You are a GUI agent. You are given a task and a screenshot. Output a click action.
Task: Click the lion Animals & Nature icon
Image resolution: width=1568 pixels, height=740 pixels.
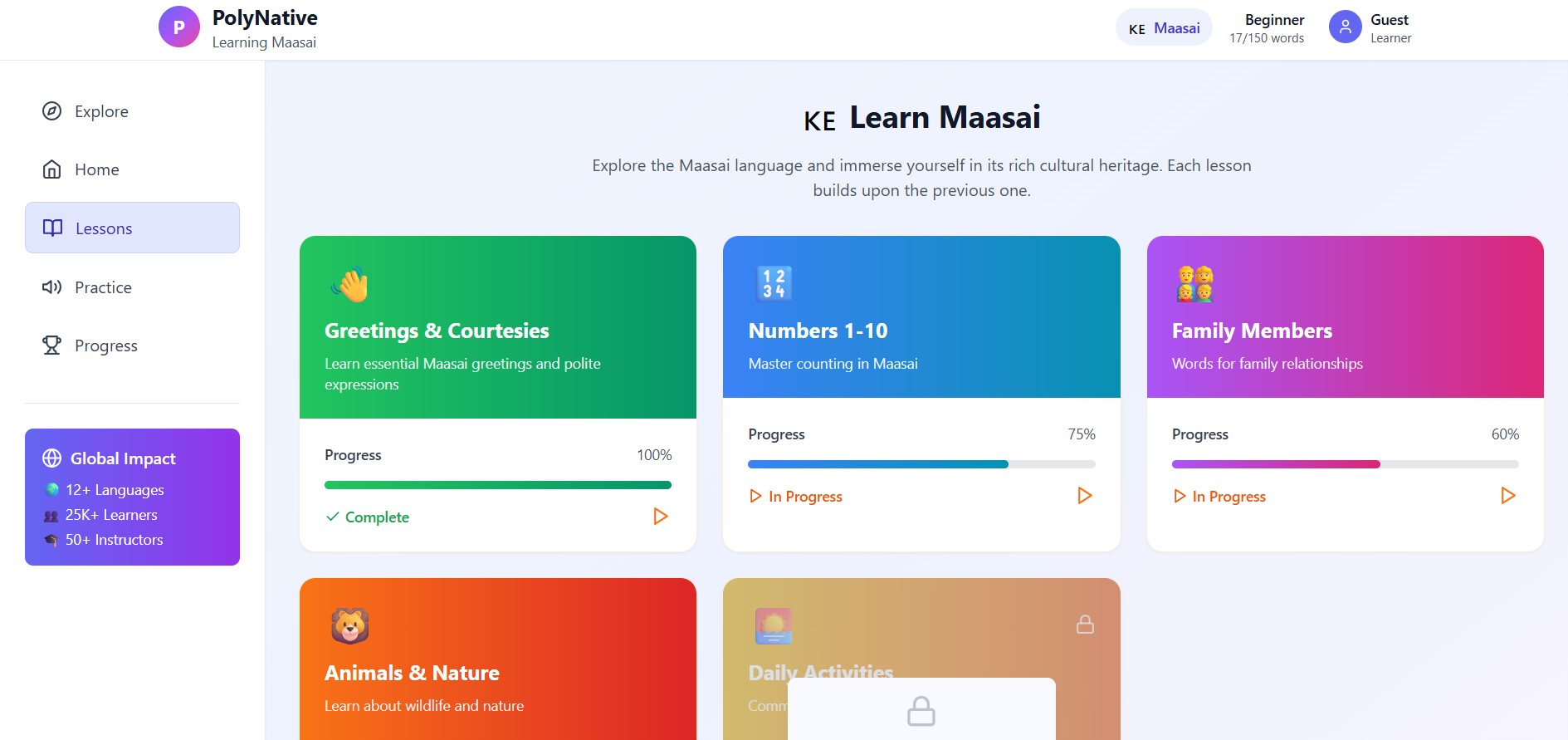pos(350,625)
